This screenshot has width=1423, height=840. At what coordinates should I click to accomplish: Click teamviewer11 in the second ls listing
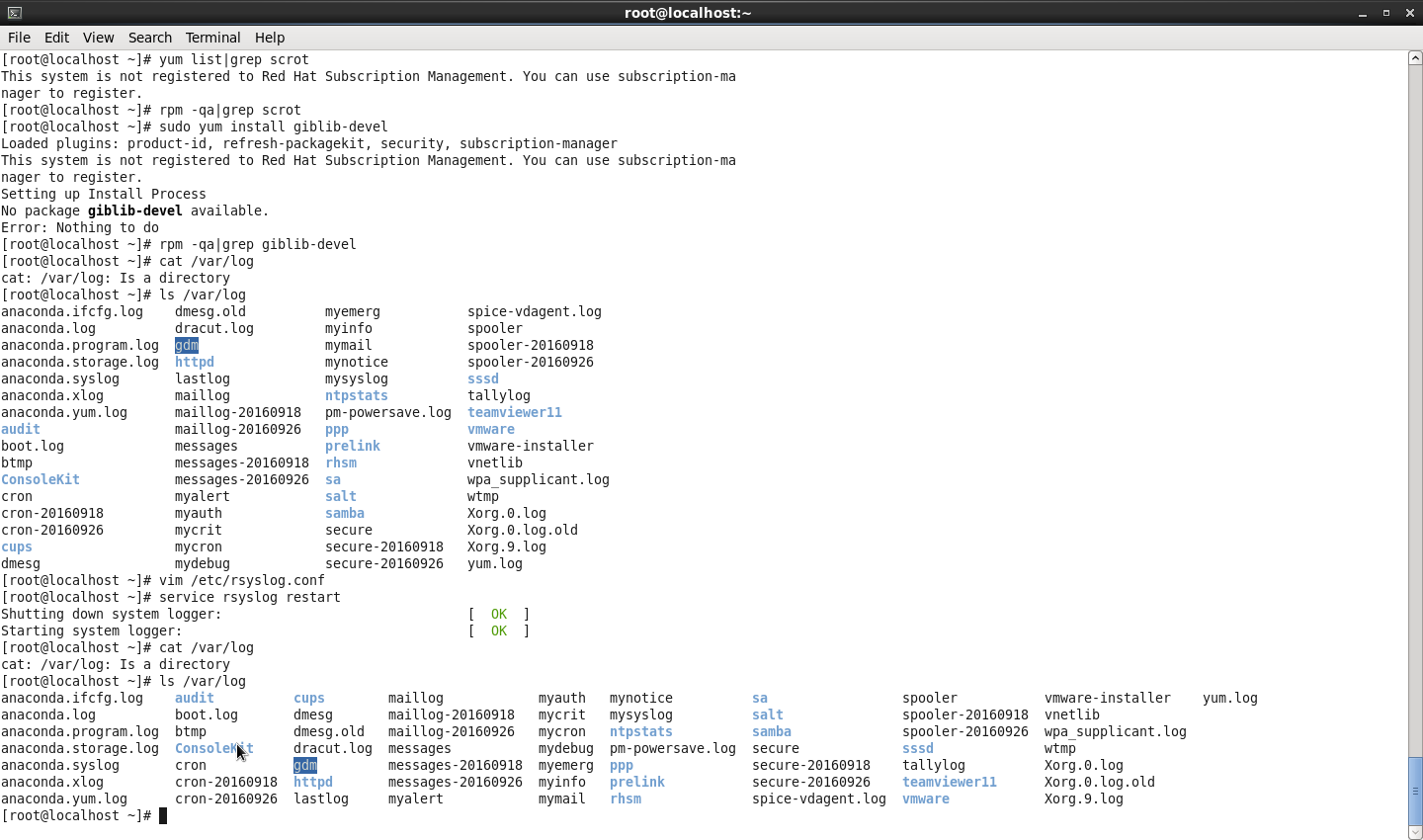[950, 782]
